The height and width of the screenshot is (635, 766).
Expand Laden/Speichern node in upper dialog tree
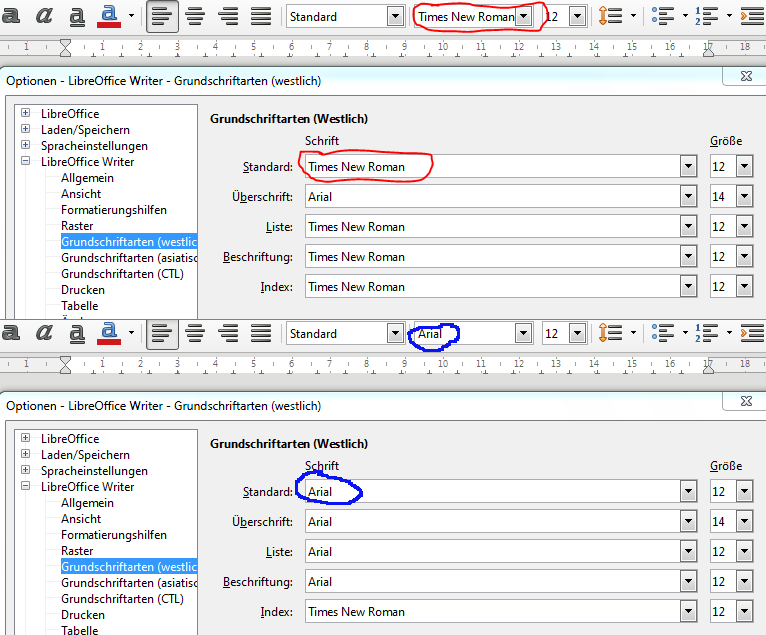(25, 129)
